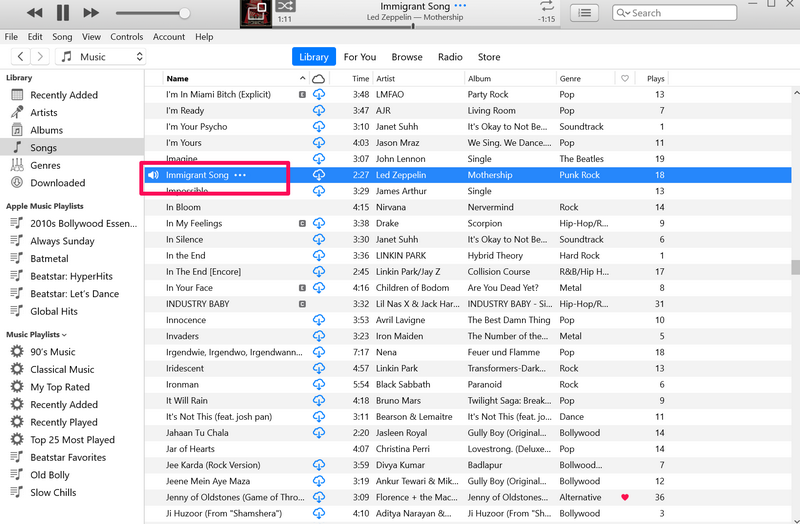Switch to the Browse tab
This screenshot has width=800, height=524.
coord(407,57)
